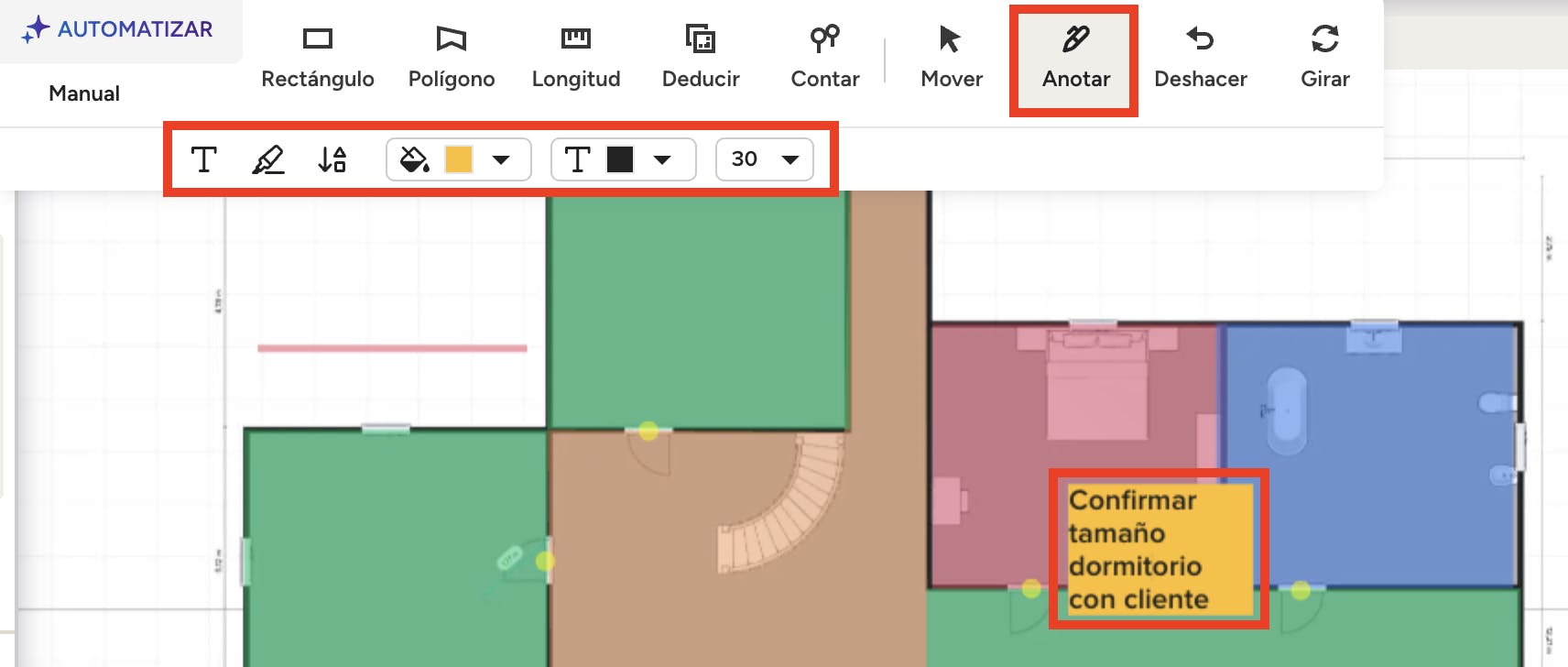Click the black text color swatch
The width and height of the screenshot is (1568, 667).
(x=620, y=159)
